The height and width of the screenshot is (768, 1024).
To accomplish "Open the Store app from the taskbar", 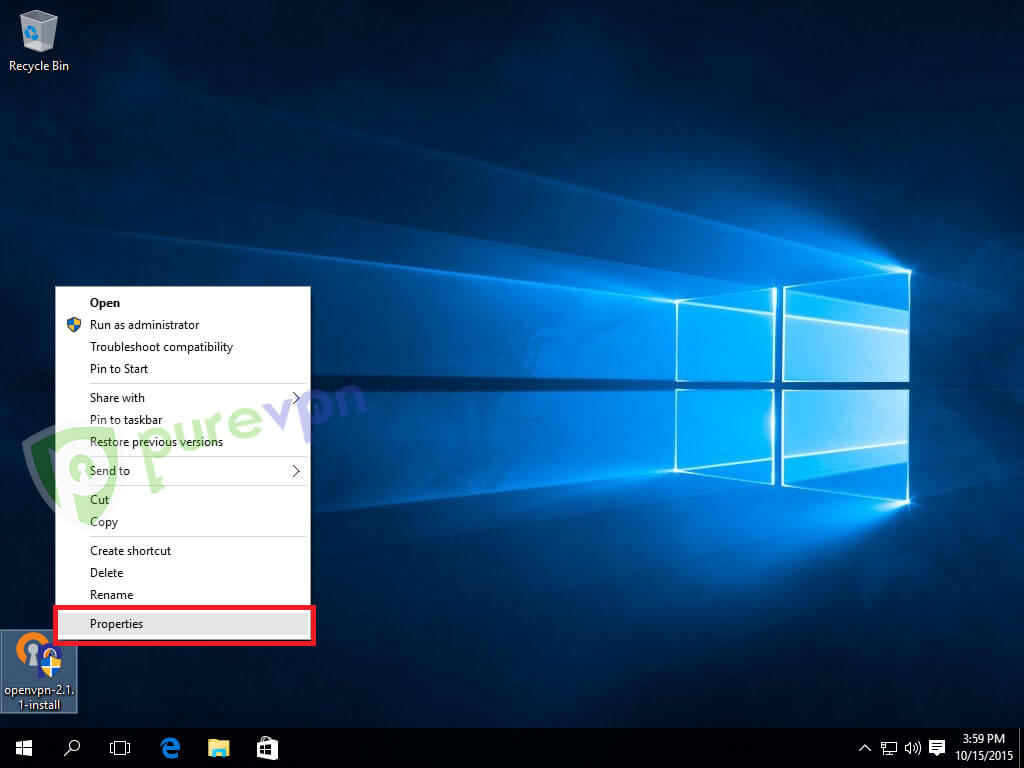I will [267, 748].
